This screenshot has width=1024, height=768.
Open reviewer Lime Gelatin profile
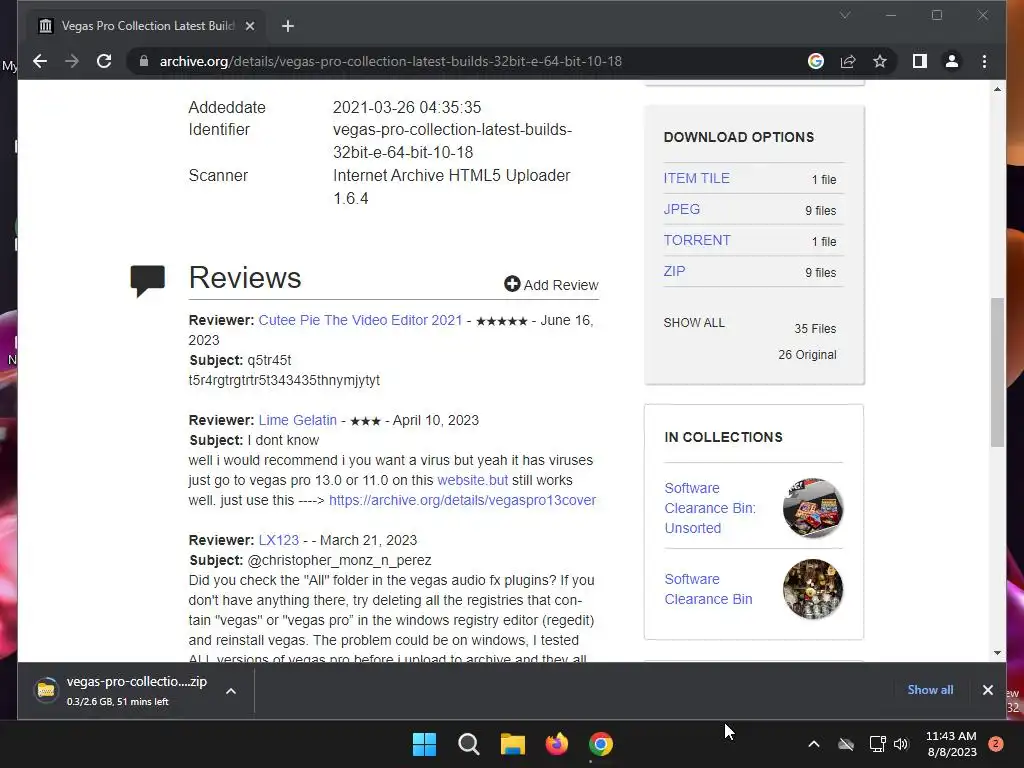[298, 420]
